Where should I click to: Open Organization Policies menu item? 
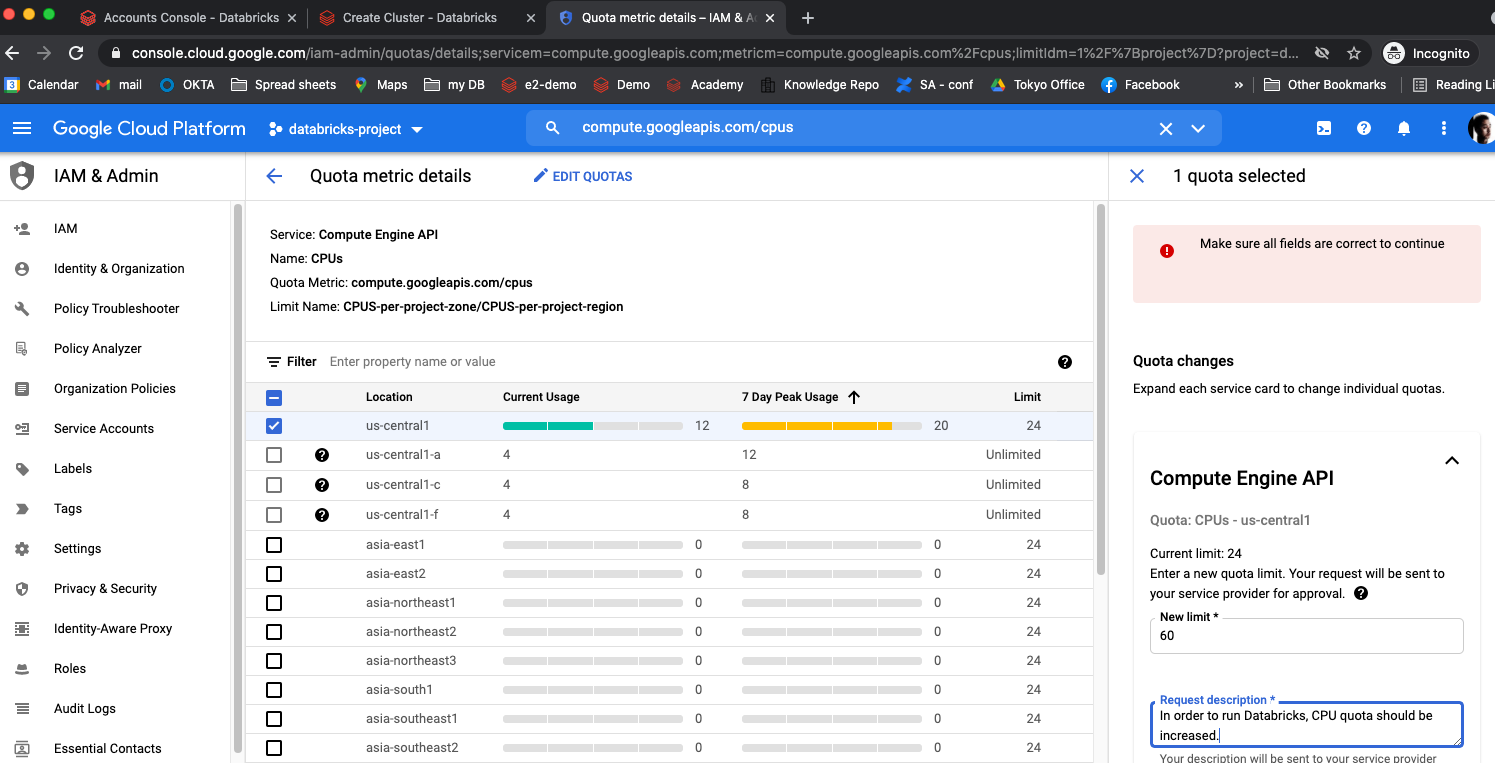[115, 389]
